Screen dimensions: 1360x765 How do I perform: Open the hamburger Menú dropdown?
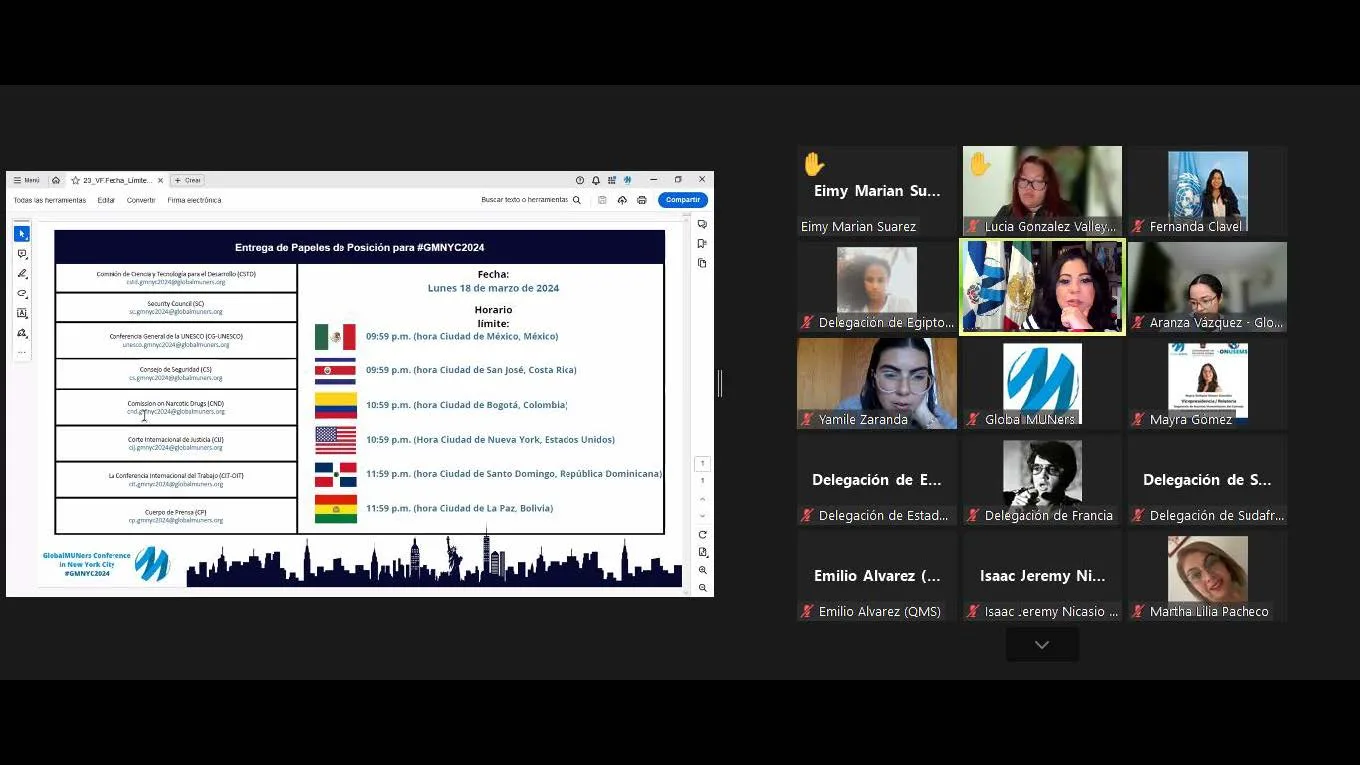point(27,181)
